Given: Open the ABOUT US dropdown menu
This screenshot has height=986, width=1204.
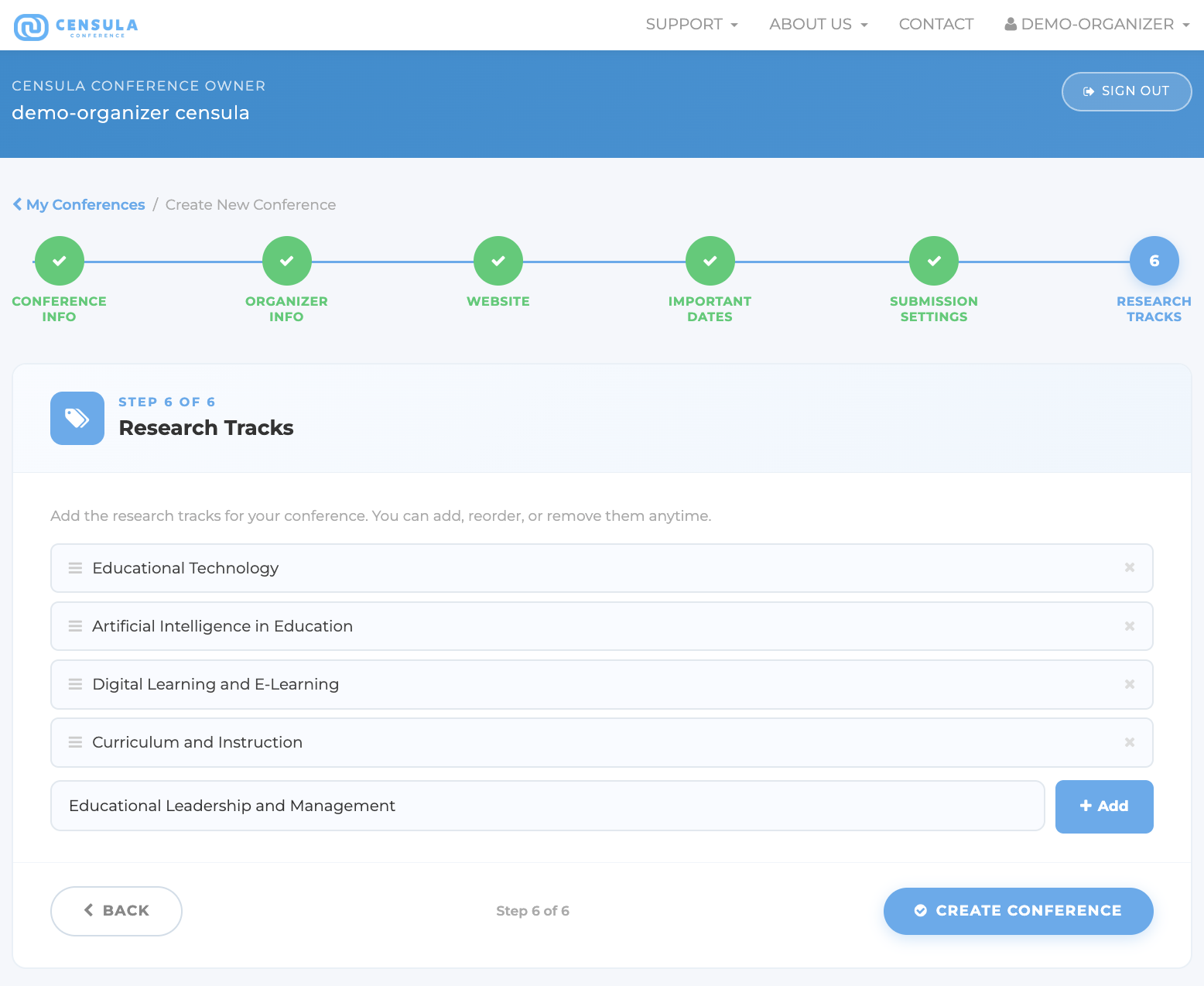Looking at the screenshot, I should (818, 24).
